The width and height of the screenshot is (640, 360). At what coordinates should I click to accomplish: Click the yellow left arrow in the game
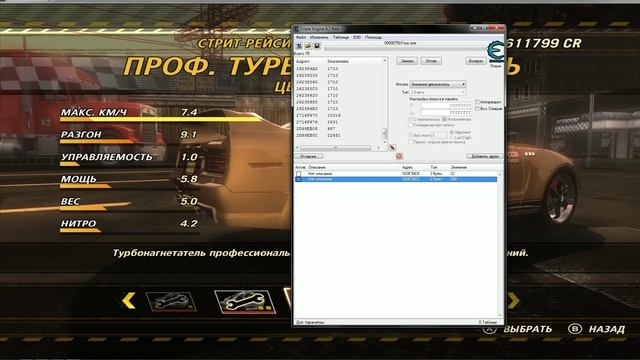click(129, 301)
